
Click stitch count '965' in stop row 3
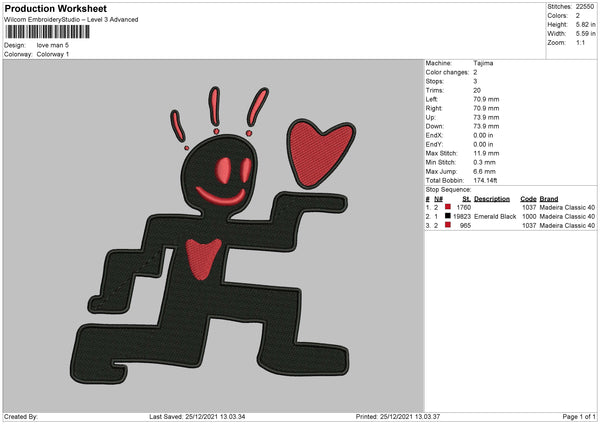pos(465,226)
